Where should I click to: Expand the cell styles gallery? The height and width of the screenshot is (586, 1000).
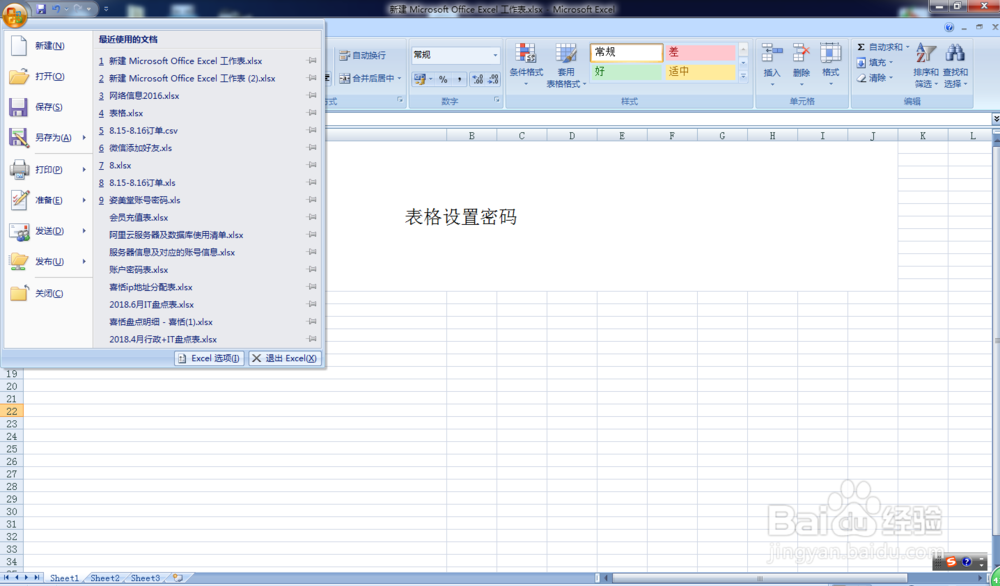click(x=743, y=76)
